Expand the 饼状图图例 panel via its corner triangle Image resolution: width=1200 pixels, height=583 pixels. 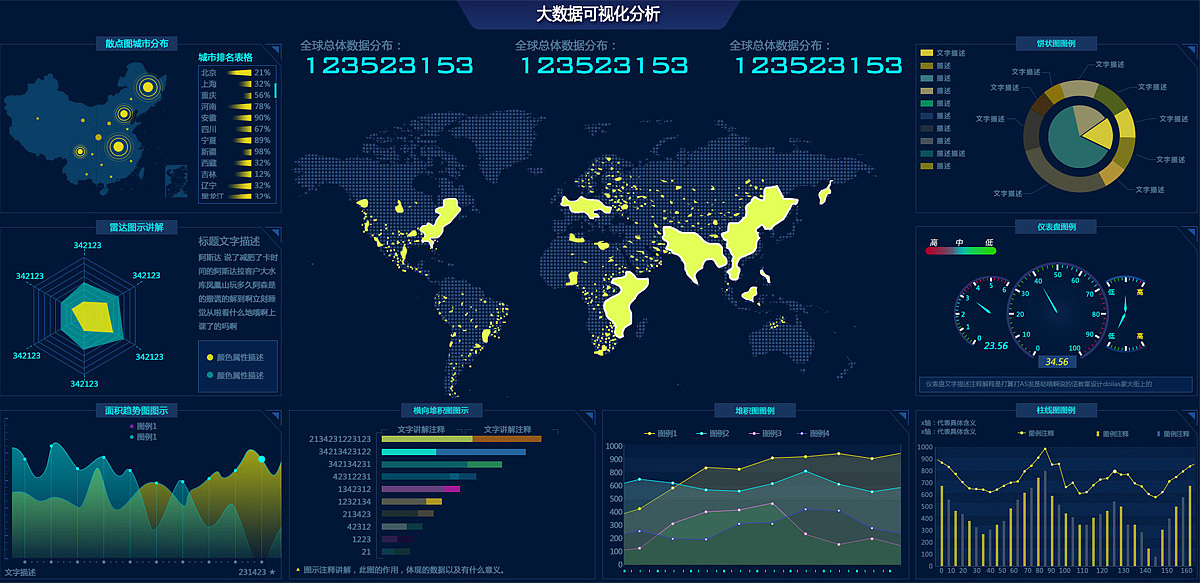pos(1188,50)
